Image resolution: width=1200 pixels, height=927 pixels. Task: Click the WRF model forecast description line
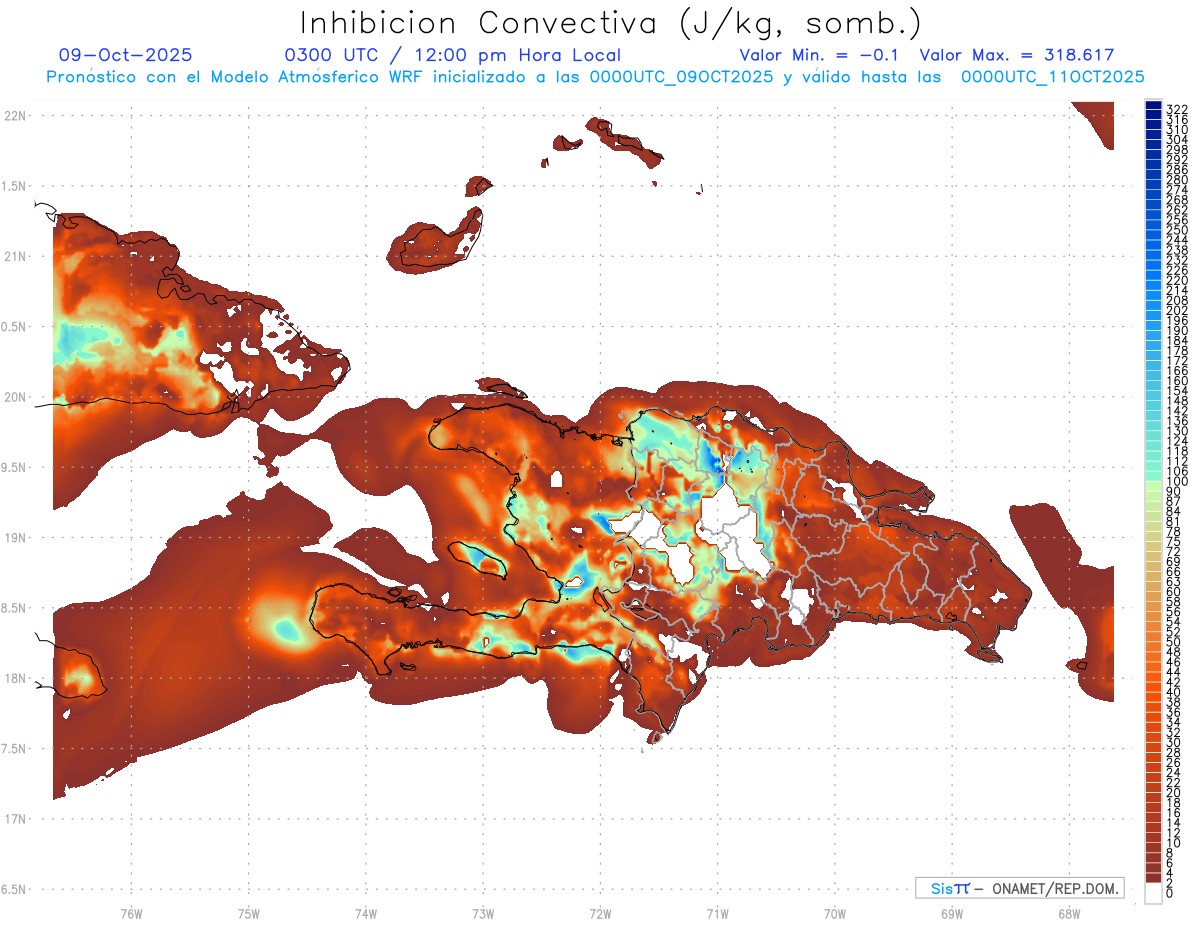point(595,77)
